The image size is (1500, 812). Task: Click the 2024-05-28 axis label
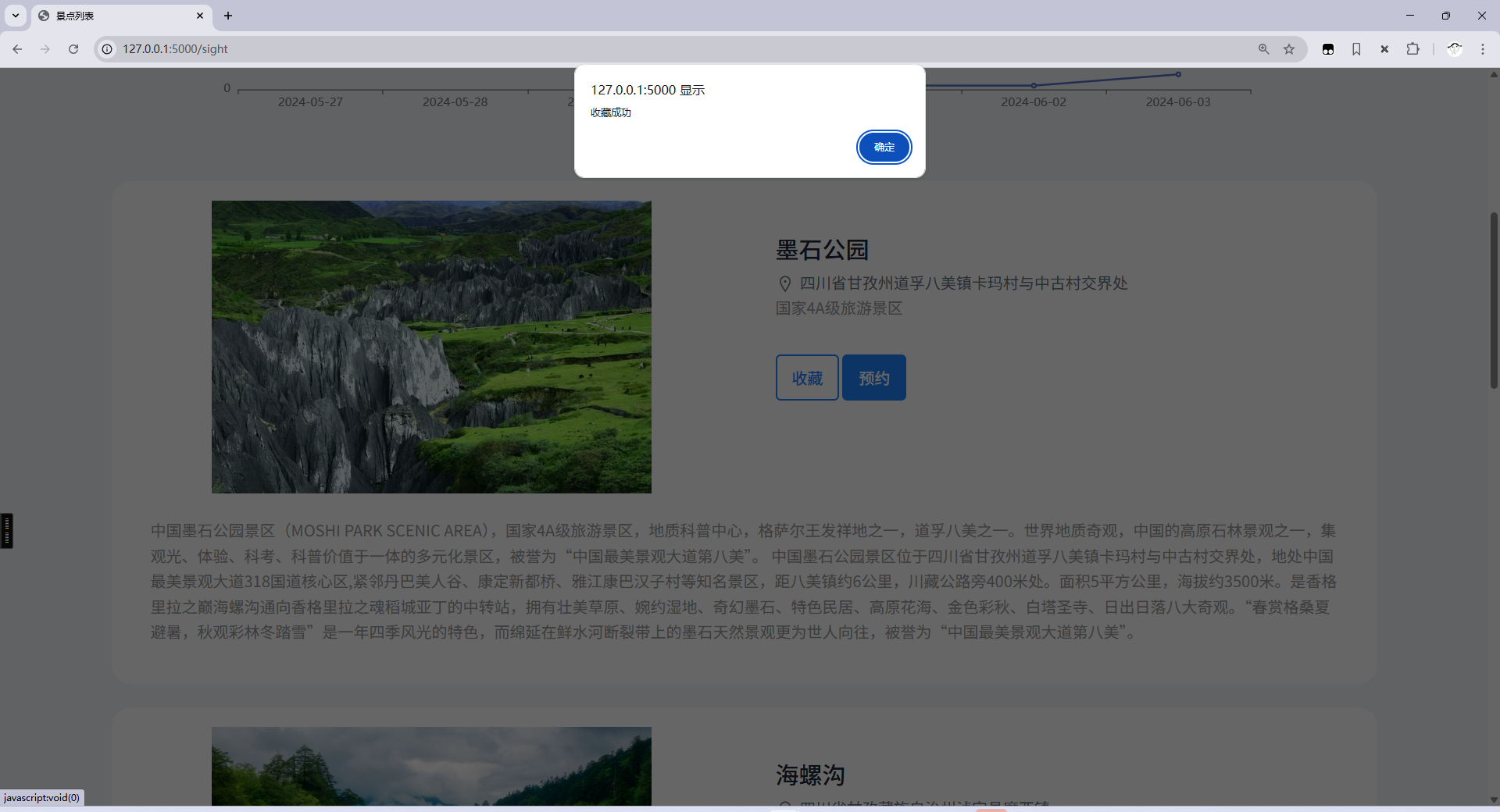click(455, 102)
